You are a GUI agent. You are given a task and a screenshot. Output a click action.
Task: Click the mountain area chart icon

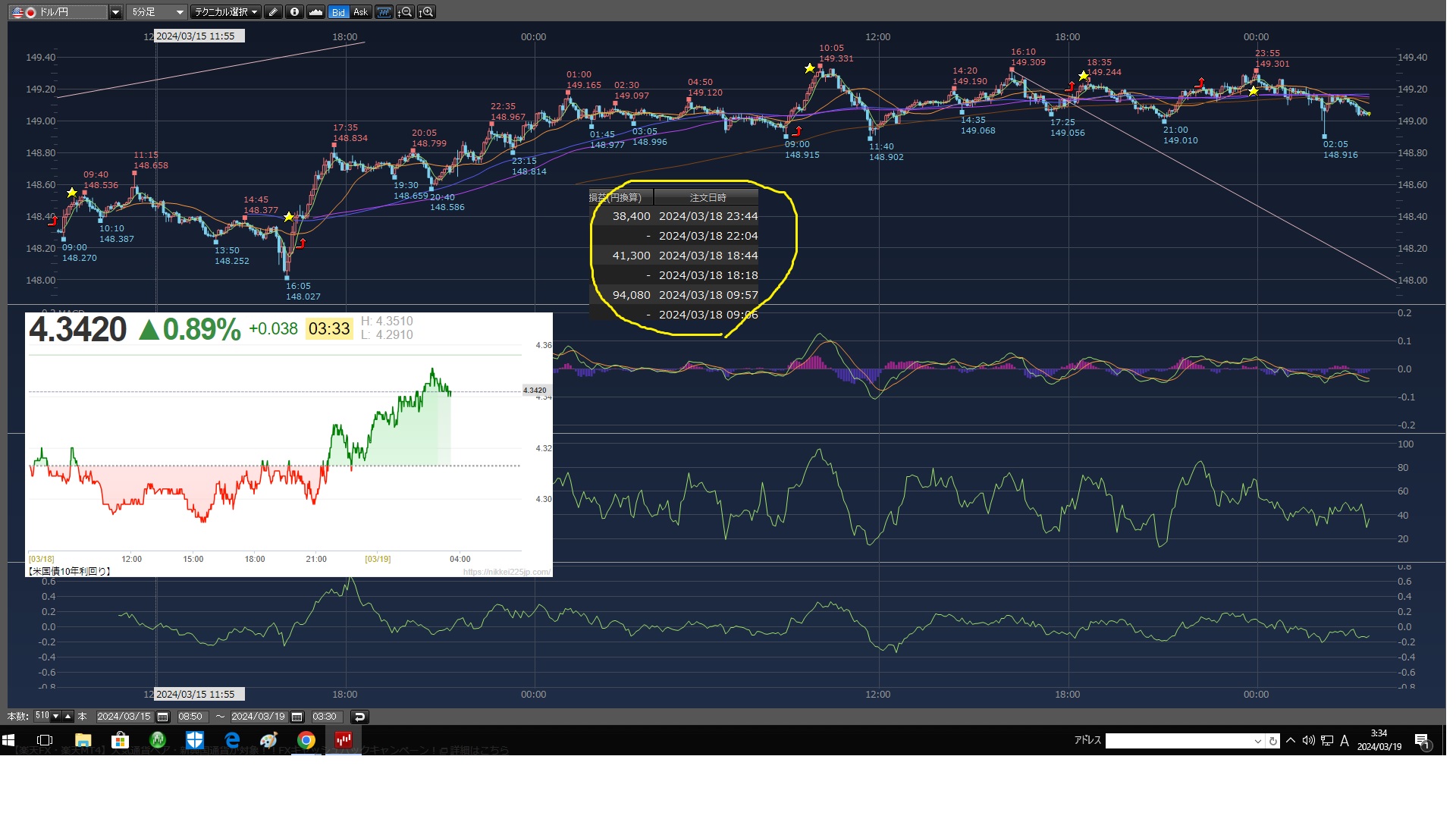(x=316, y=12)
